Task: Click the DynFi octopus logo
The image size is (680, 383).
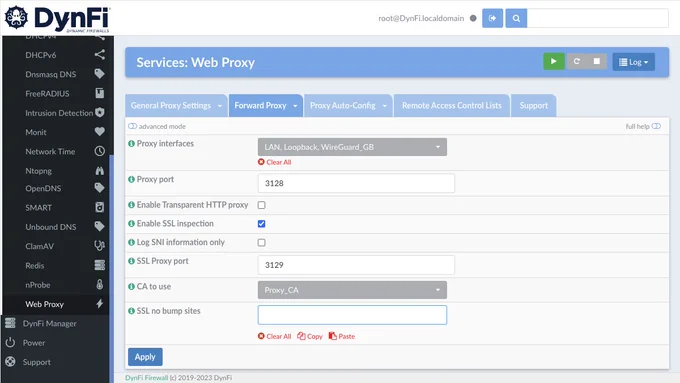Action: point(16,17)
